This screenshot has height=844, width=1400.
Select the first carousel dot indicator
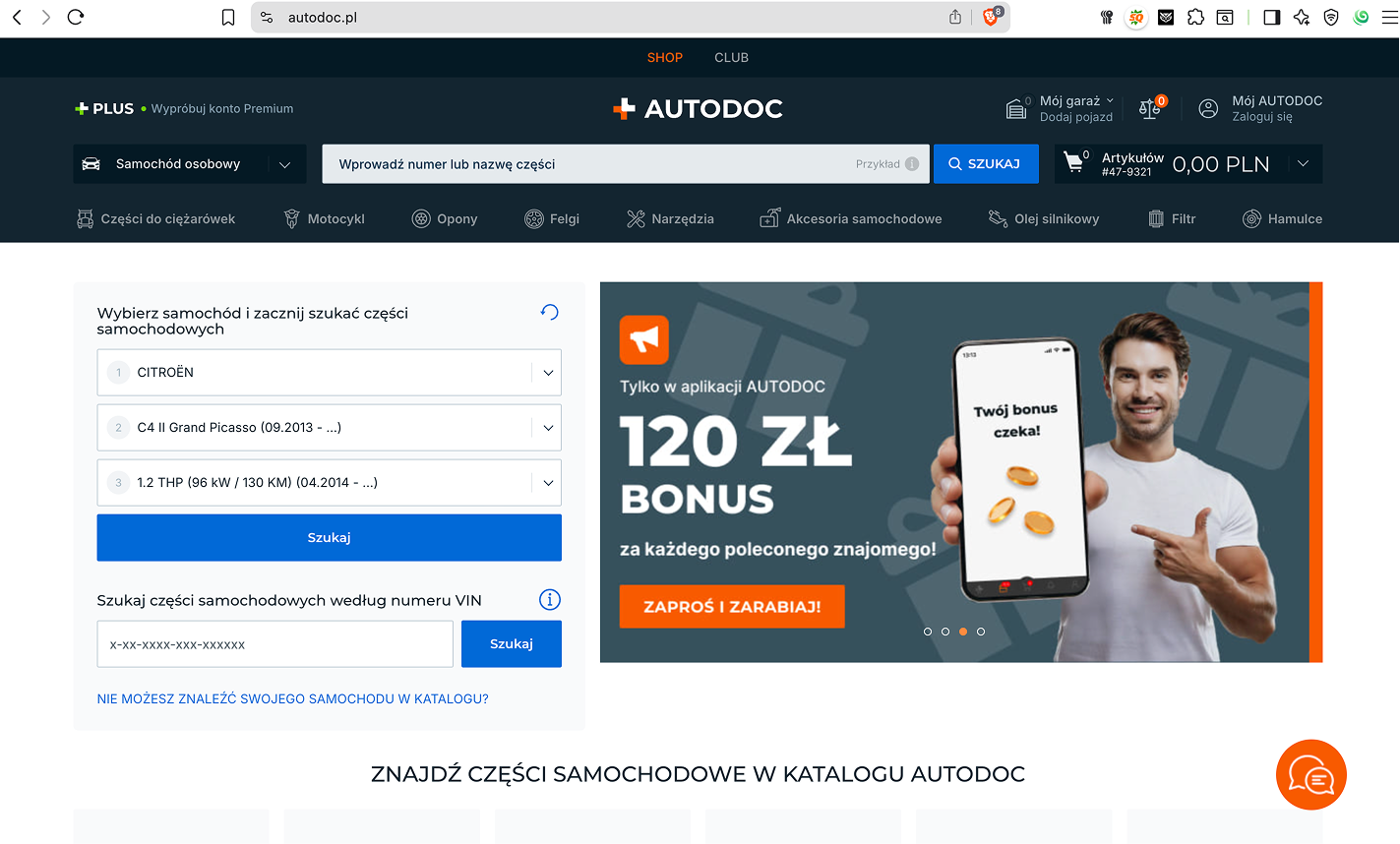[x=928, y=632]
